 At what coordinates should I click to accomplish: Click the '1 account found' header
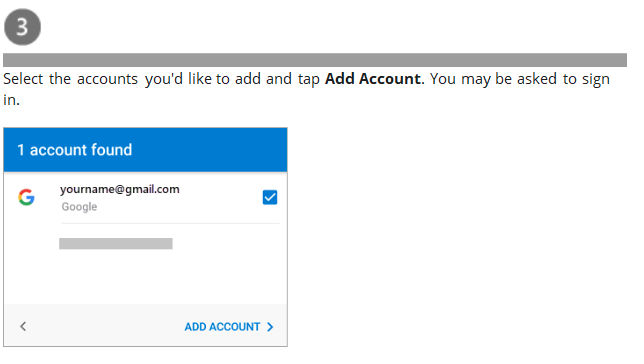pos(75,150)
